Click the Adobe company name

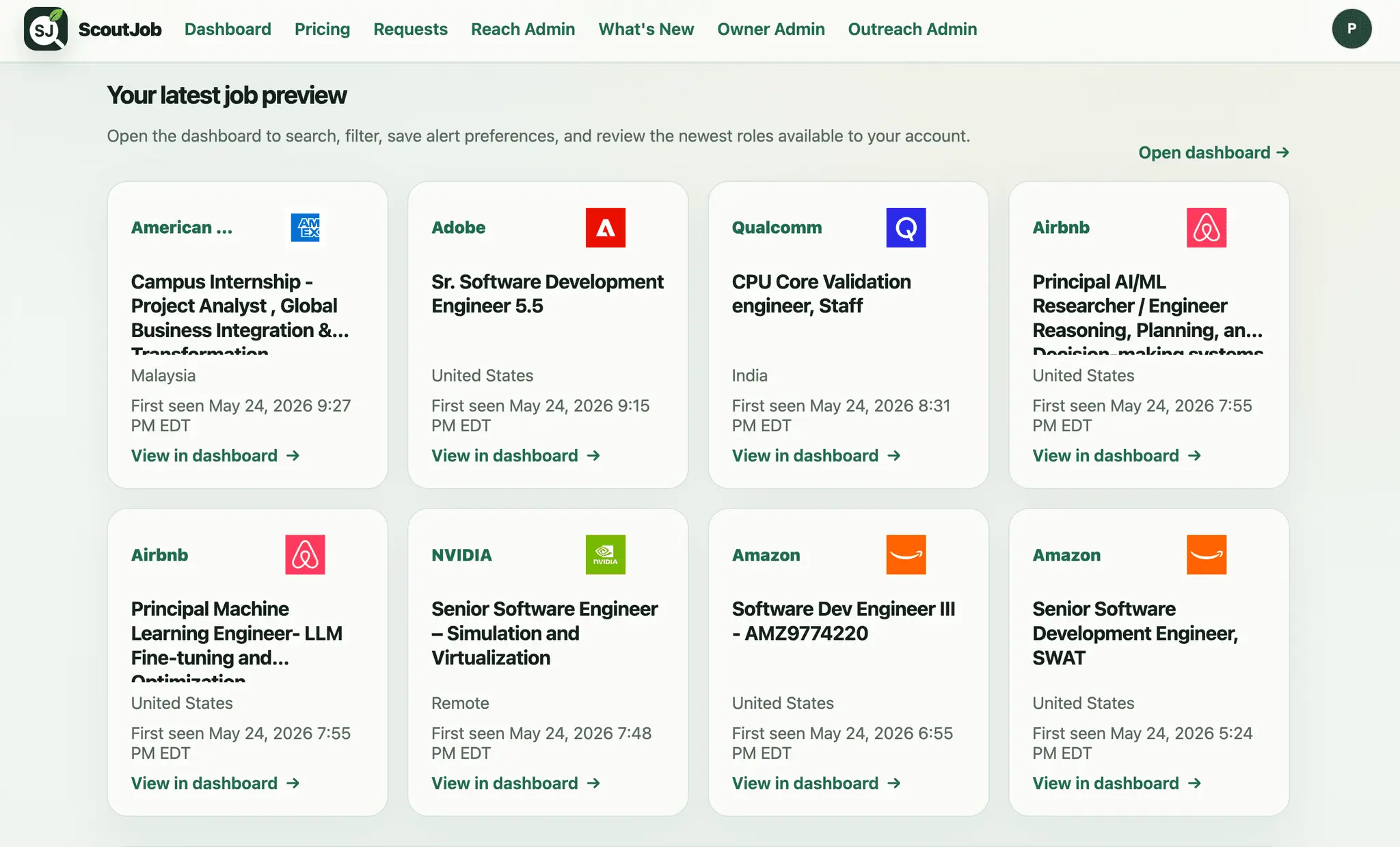(459, 228)
